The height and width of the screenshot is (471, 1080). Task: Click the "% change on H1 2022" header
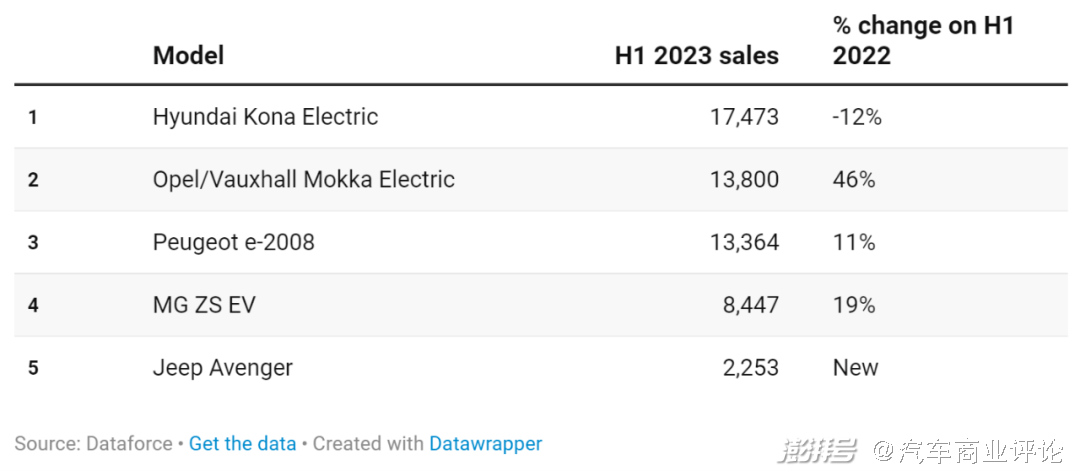click(x=923, y=41)
